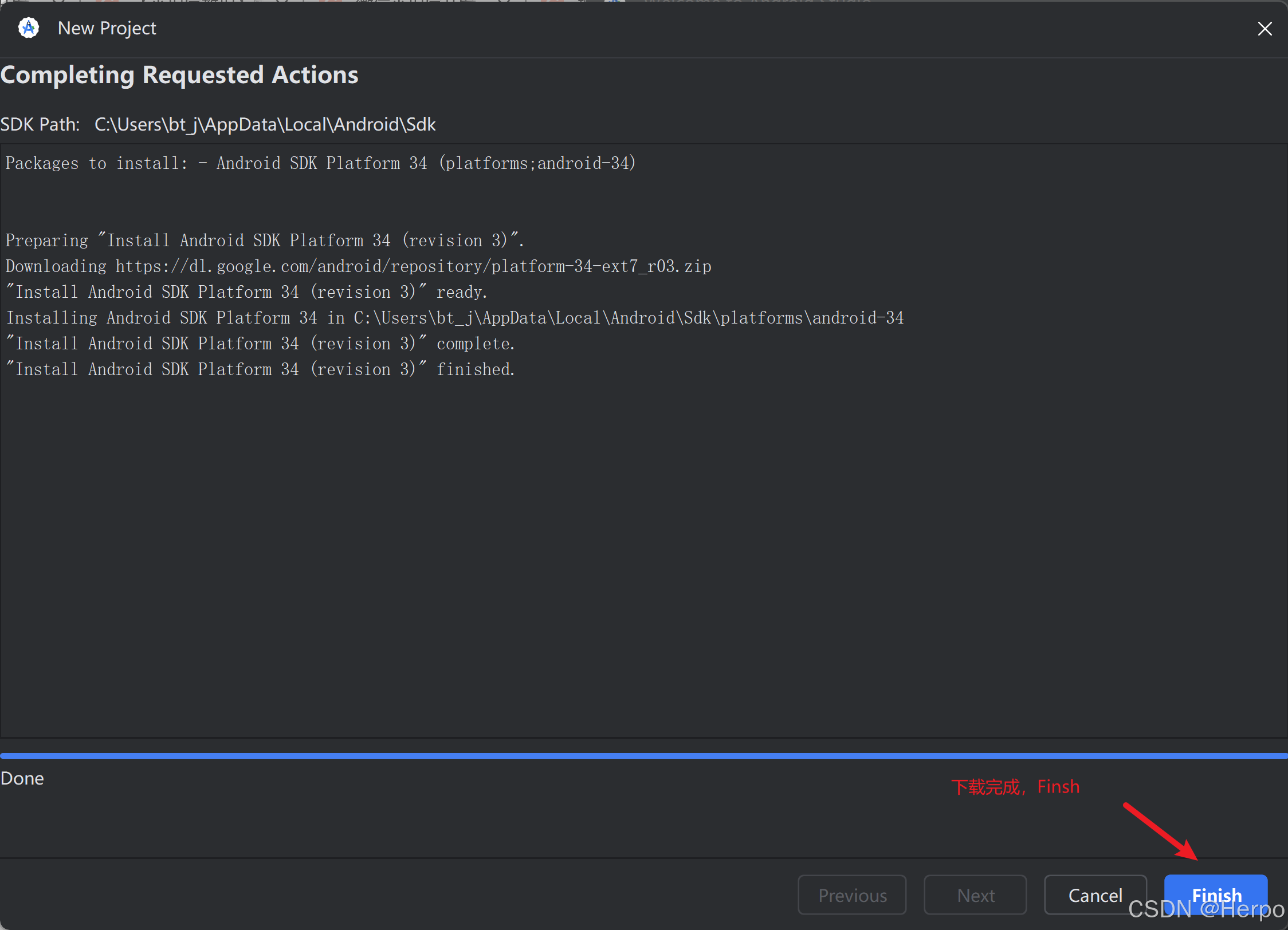The image size is (1288, 930).
Task: Click the Completing Requested Actions heading
Action: 179,75
